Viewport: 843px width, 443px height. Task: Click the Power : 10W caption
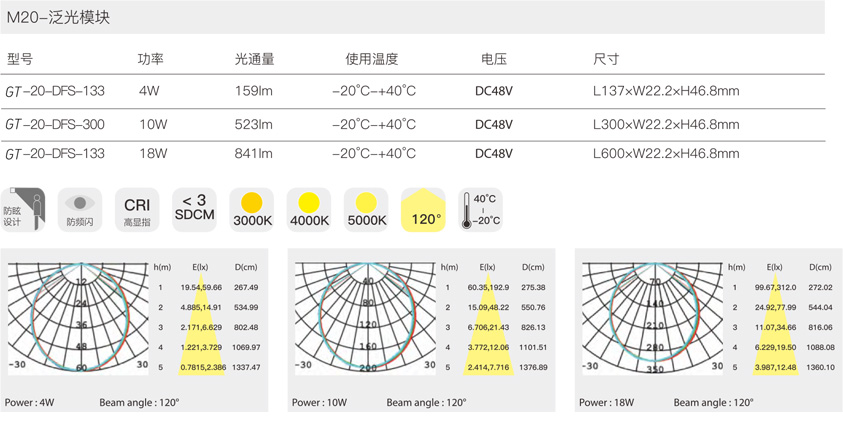[319, 403]
